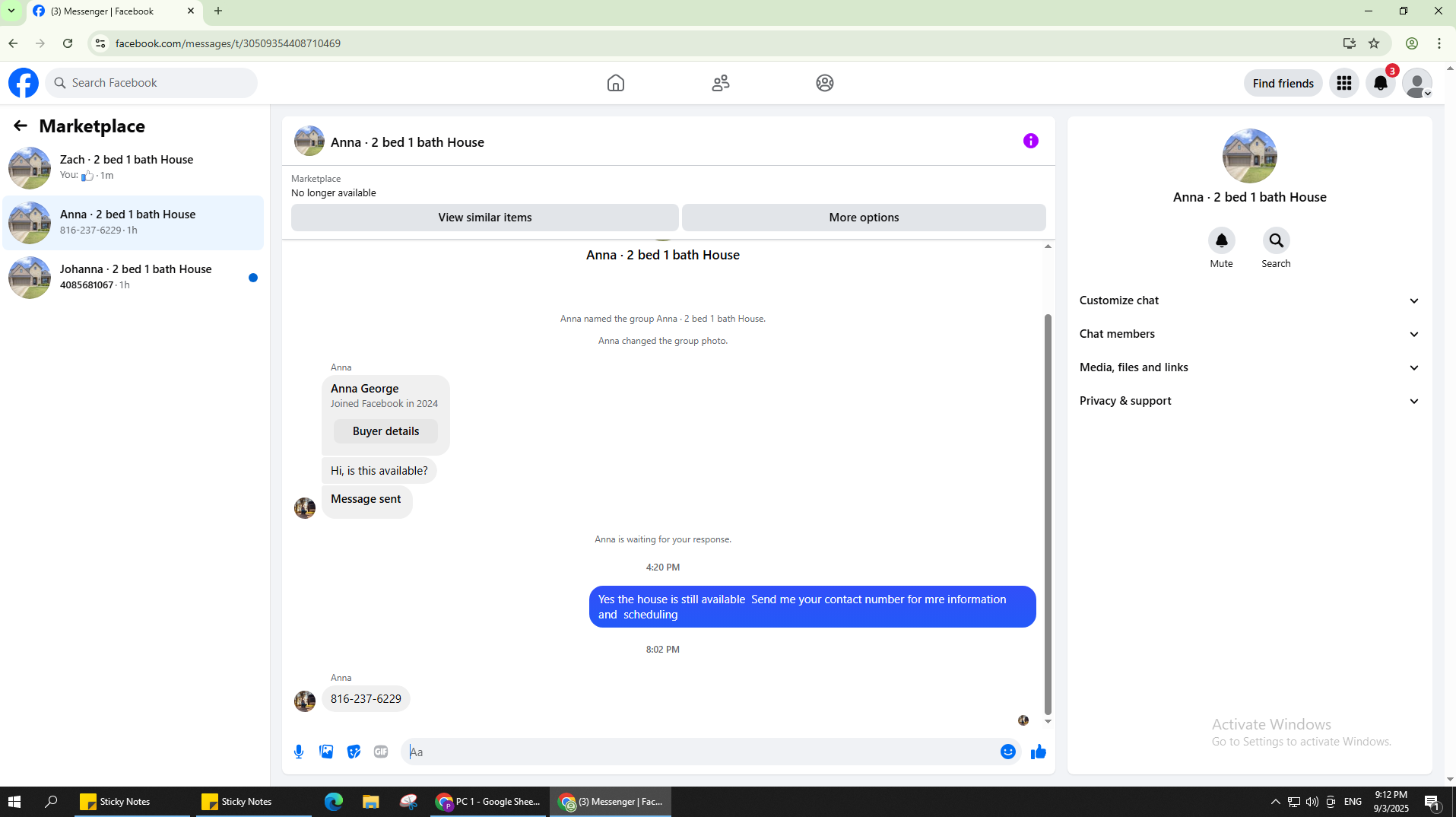Viewport: 1456px width, 817px height.
Task: Attach a photo with the image icon
Action: (x=326, y=752)
